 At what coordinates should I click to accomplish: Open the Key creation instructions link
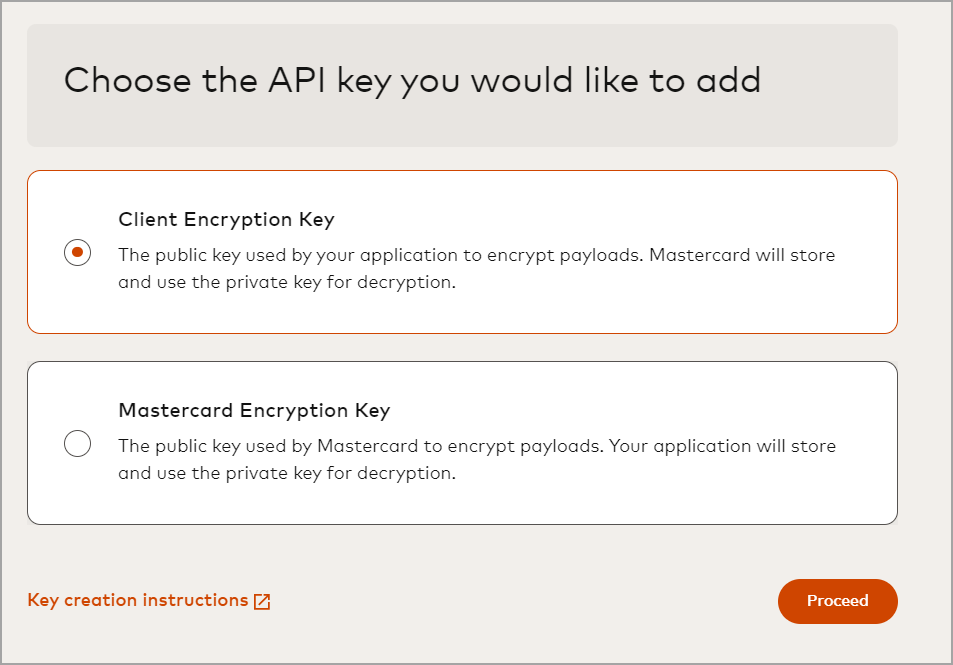[138, 601]
